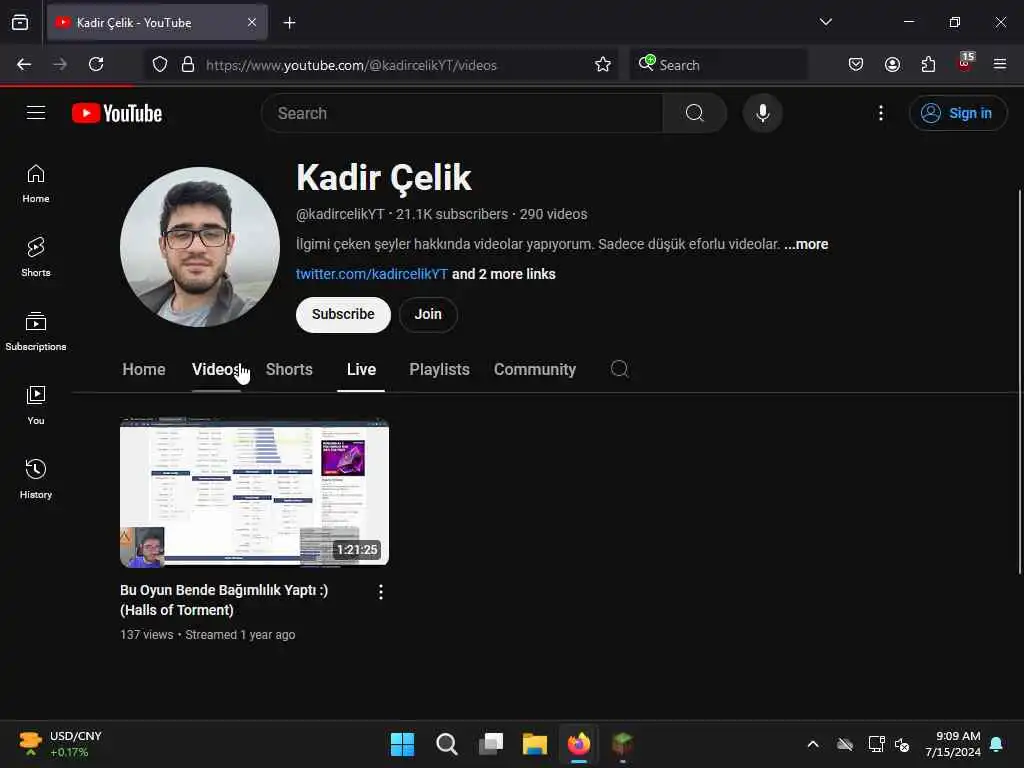Open the Pocket save icon
Viewport: 1024px width, 768px height.
[x=856, y=64]
